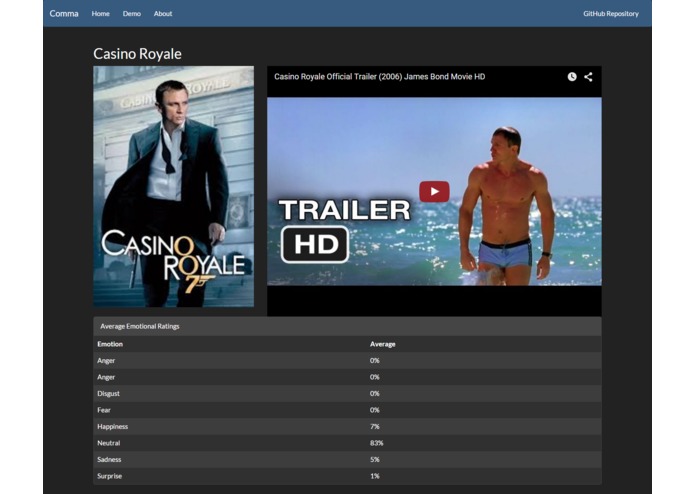Go to the Home page
Viewport: 695px width, 494px height.
[101, 14]
